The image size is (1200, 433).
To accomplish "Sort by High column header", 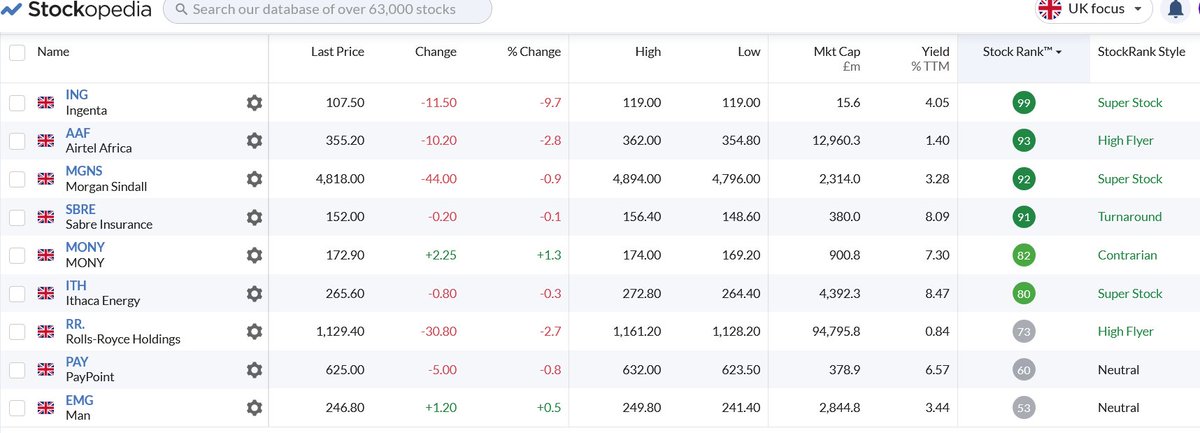I will point(648,52).
